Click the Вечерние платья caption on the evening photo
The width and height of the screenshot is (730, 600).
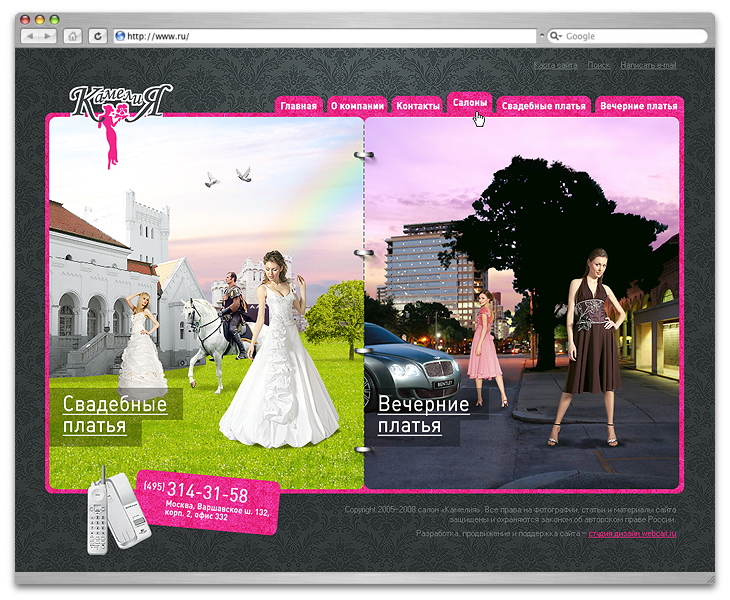423,415
